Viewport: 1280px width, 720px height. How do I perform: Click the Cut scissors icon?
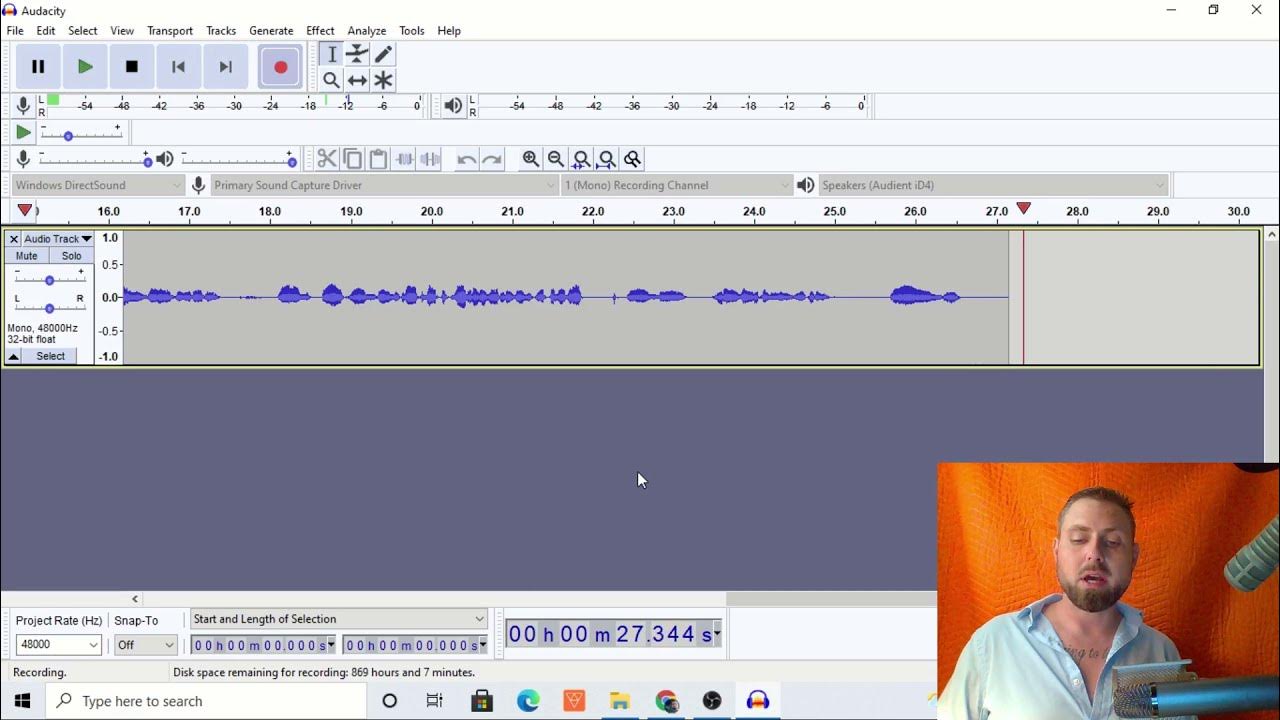pos(327,159)
